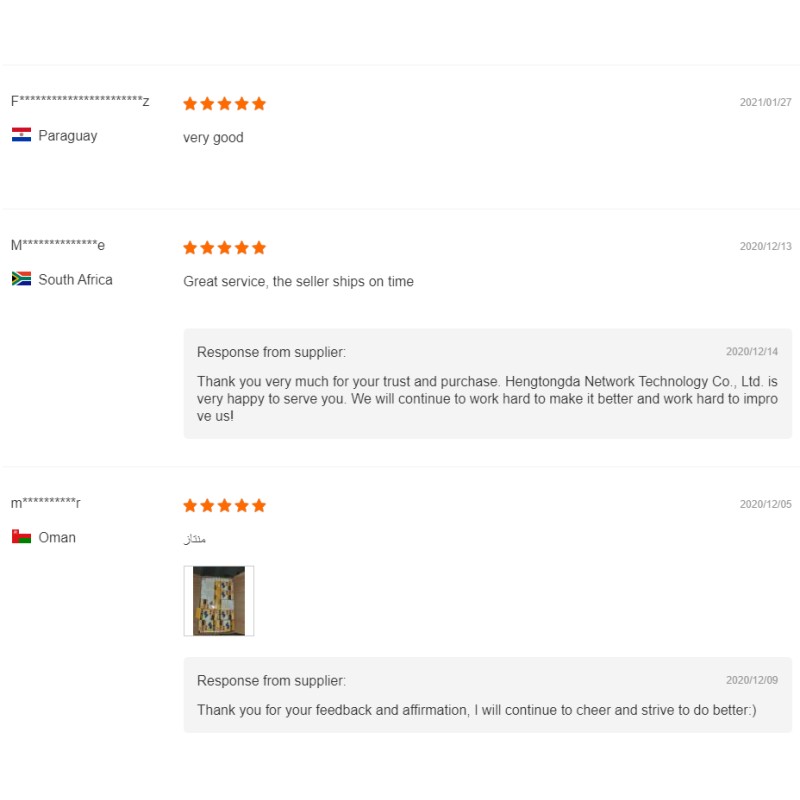Click reviewer name m***r

coord(46,503)
